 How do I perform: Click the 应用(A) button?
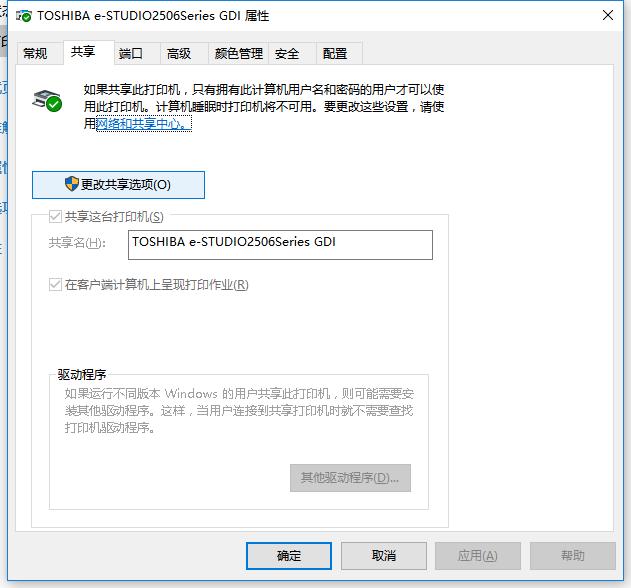(x=478, y=556)
